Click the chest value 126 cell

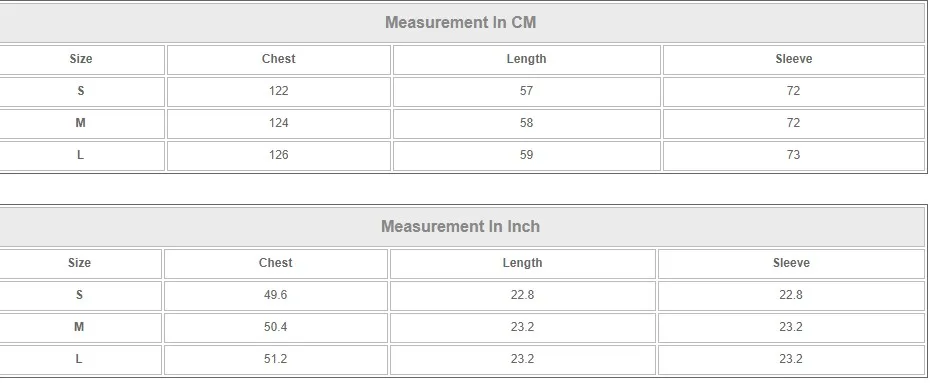278,155
